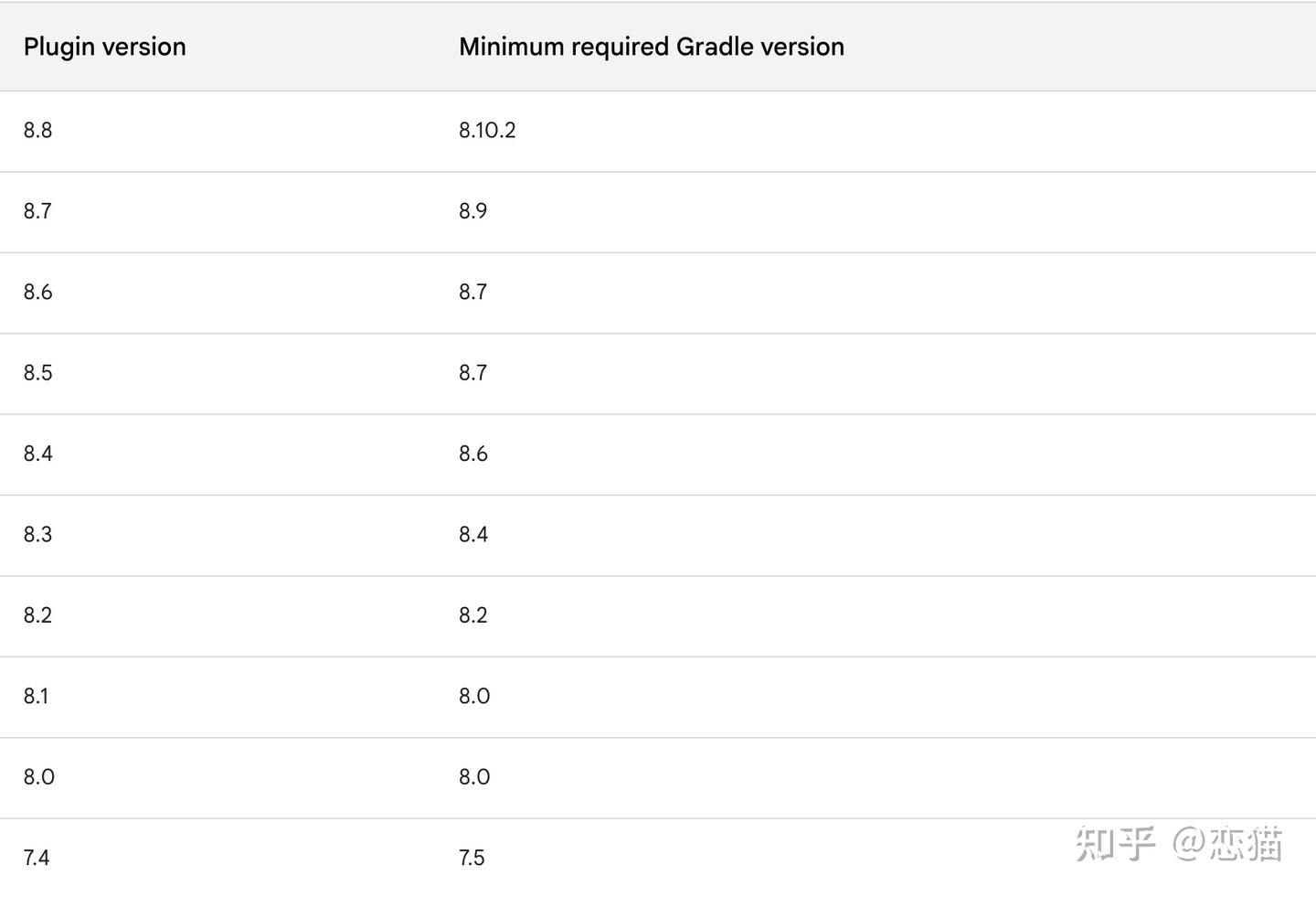Click plugin version 8.0 cell

[x=38, y=777]
